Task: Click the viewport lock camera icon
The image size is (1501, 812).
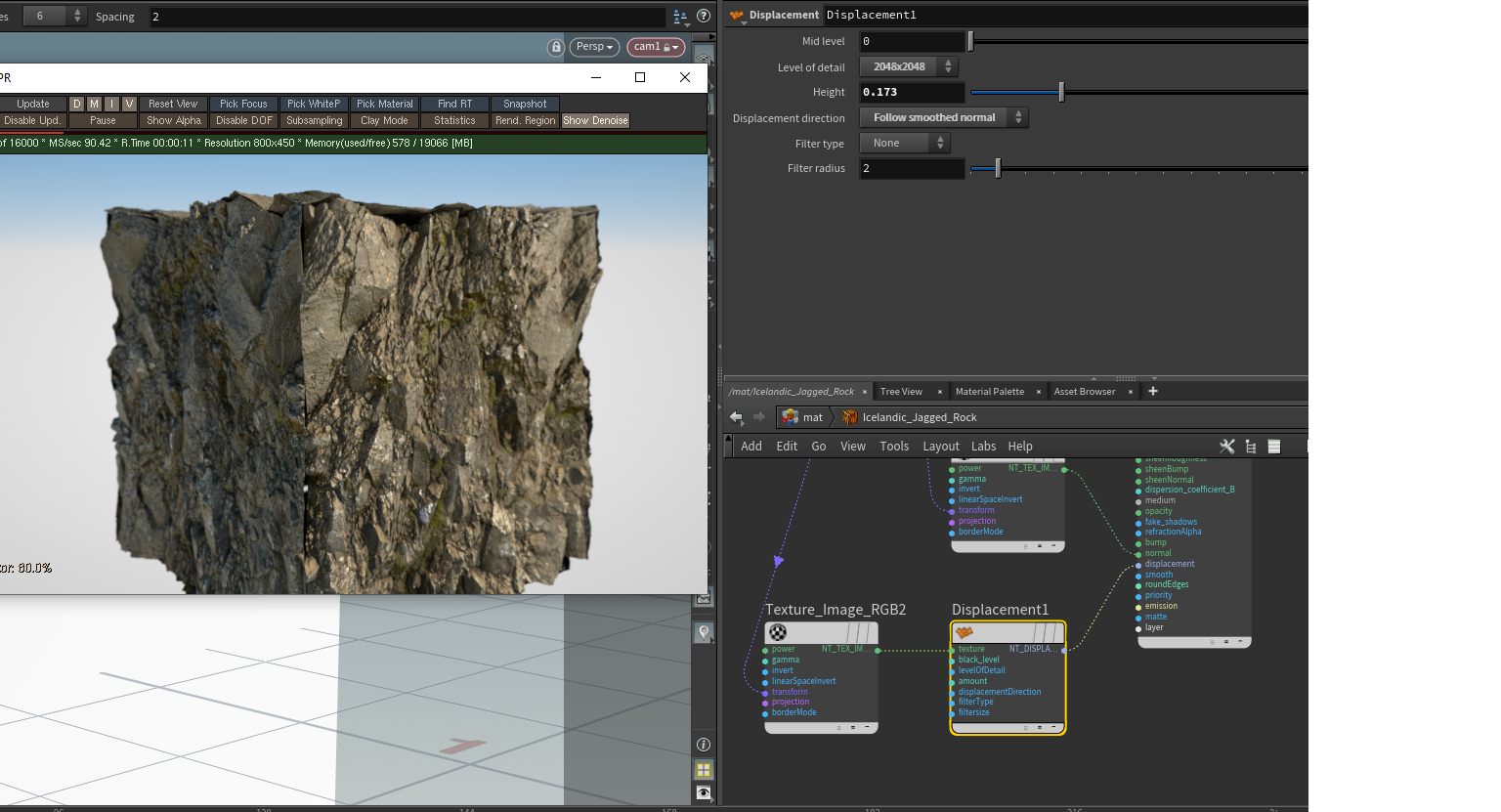Action: click(556, 47)
